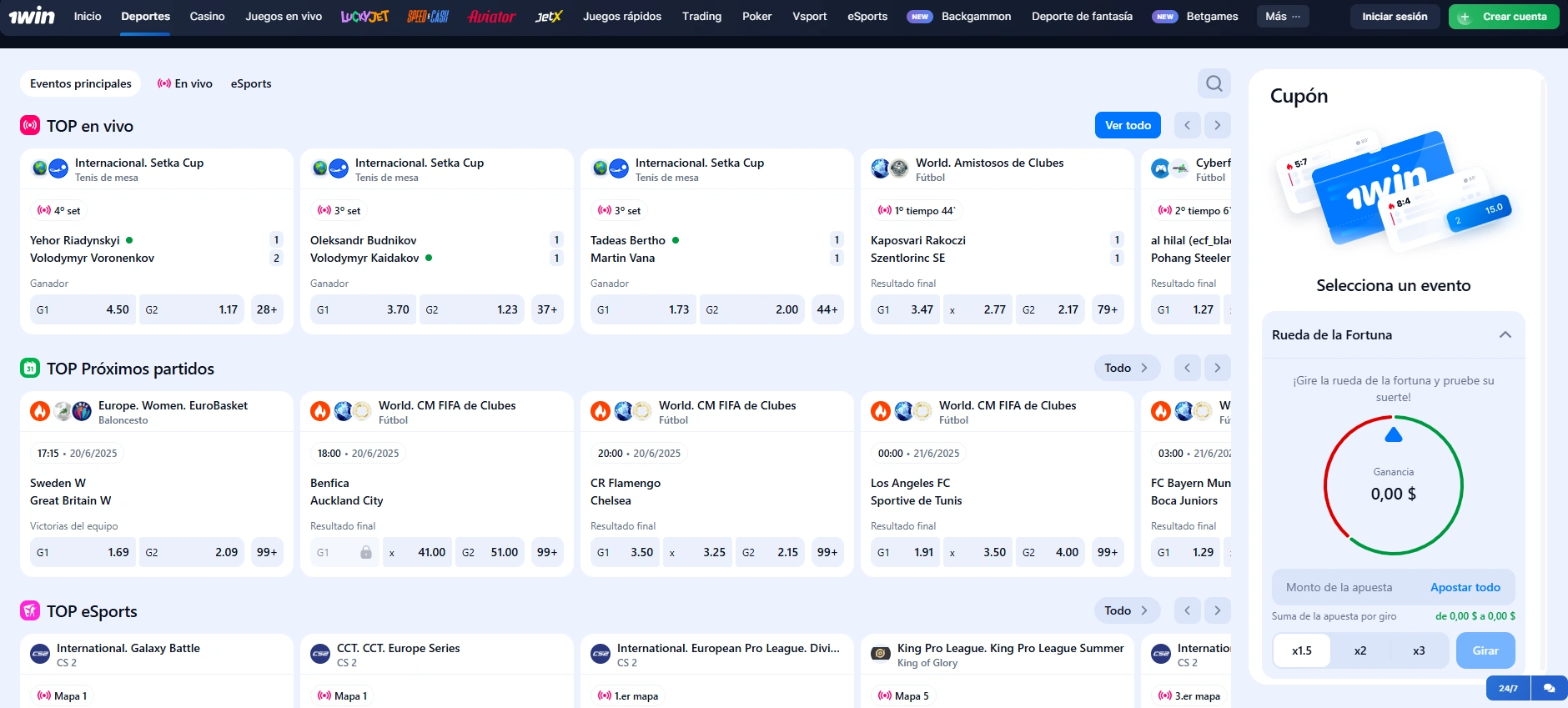
Task: Click Apostar todo link
Action: point(1465,587)
